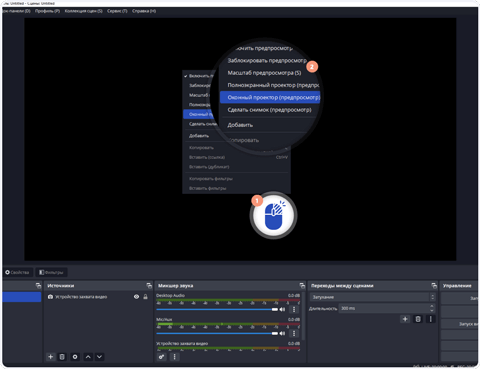Select the highlighted scene in the scenes list
This screenshot has height=369, width=480.
tap(22, 297)
